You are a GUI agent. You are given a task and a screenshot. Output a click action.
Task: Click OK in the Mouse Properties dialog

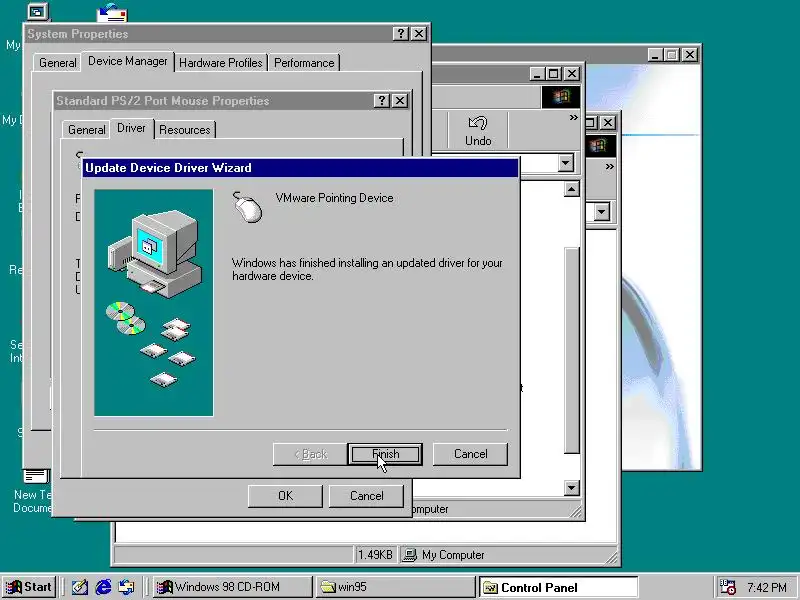[x=285, y=496]
